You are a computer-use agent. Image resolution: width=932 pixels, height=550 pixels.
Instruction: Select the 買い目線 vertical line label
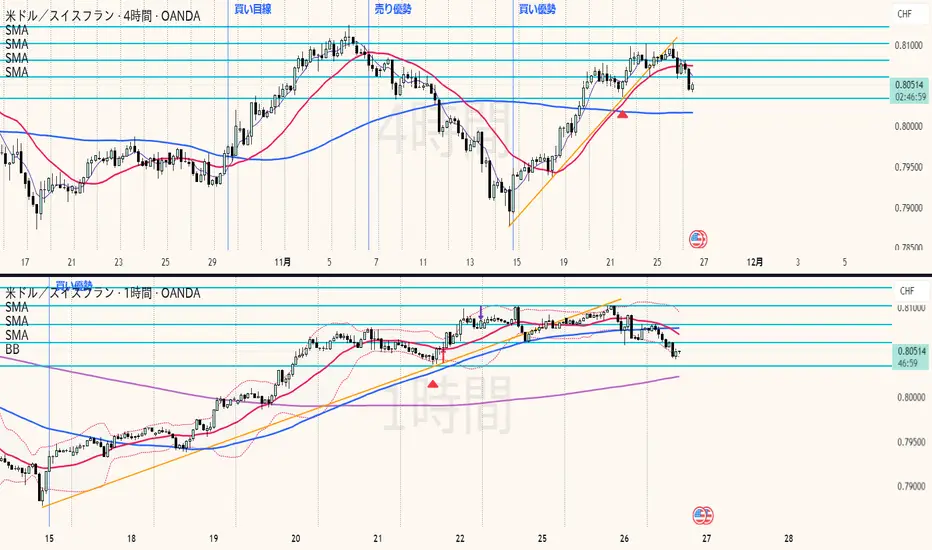coord(253,9)
